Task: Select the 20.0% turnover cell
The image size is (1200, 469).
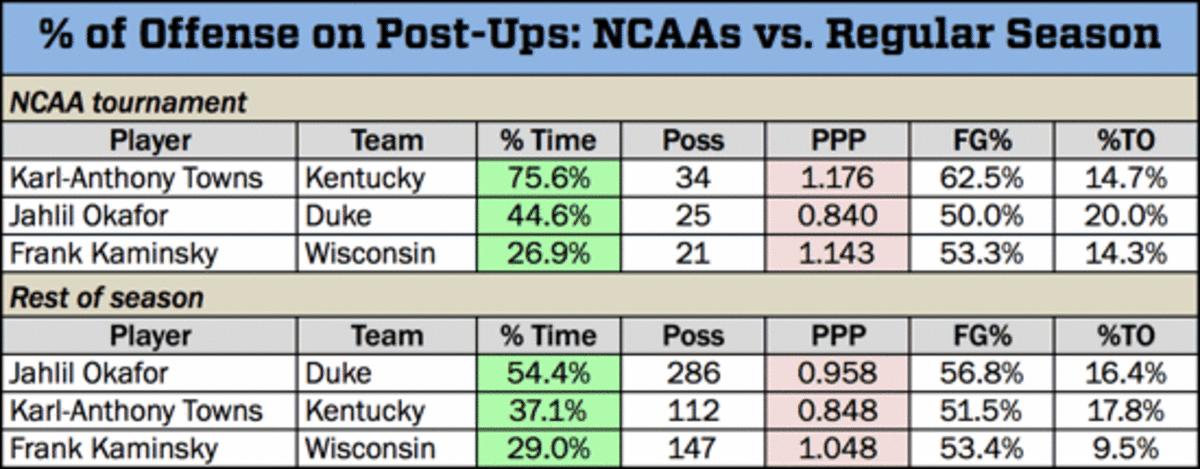Action: (x=1125, y=215)
